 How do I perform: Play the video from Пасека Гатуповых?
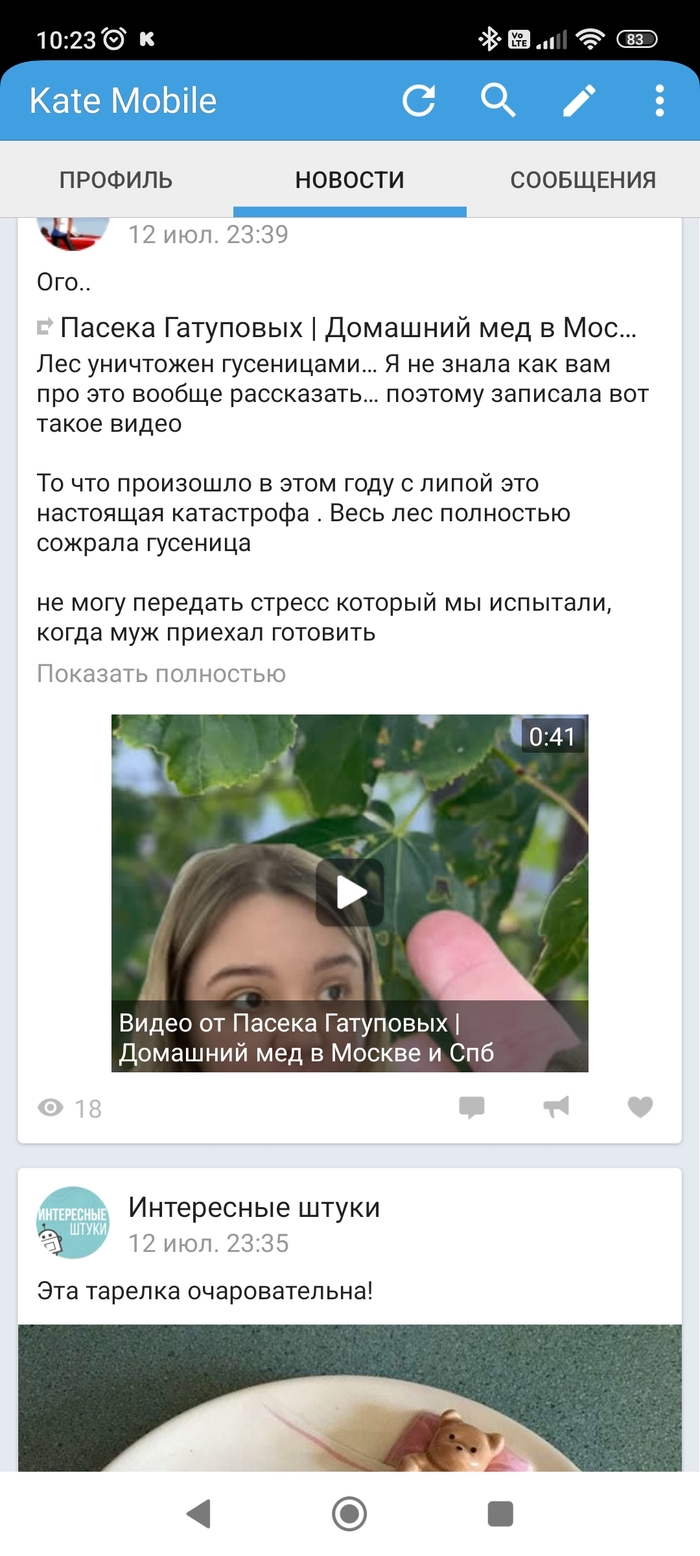(x=350, y=892)
